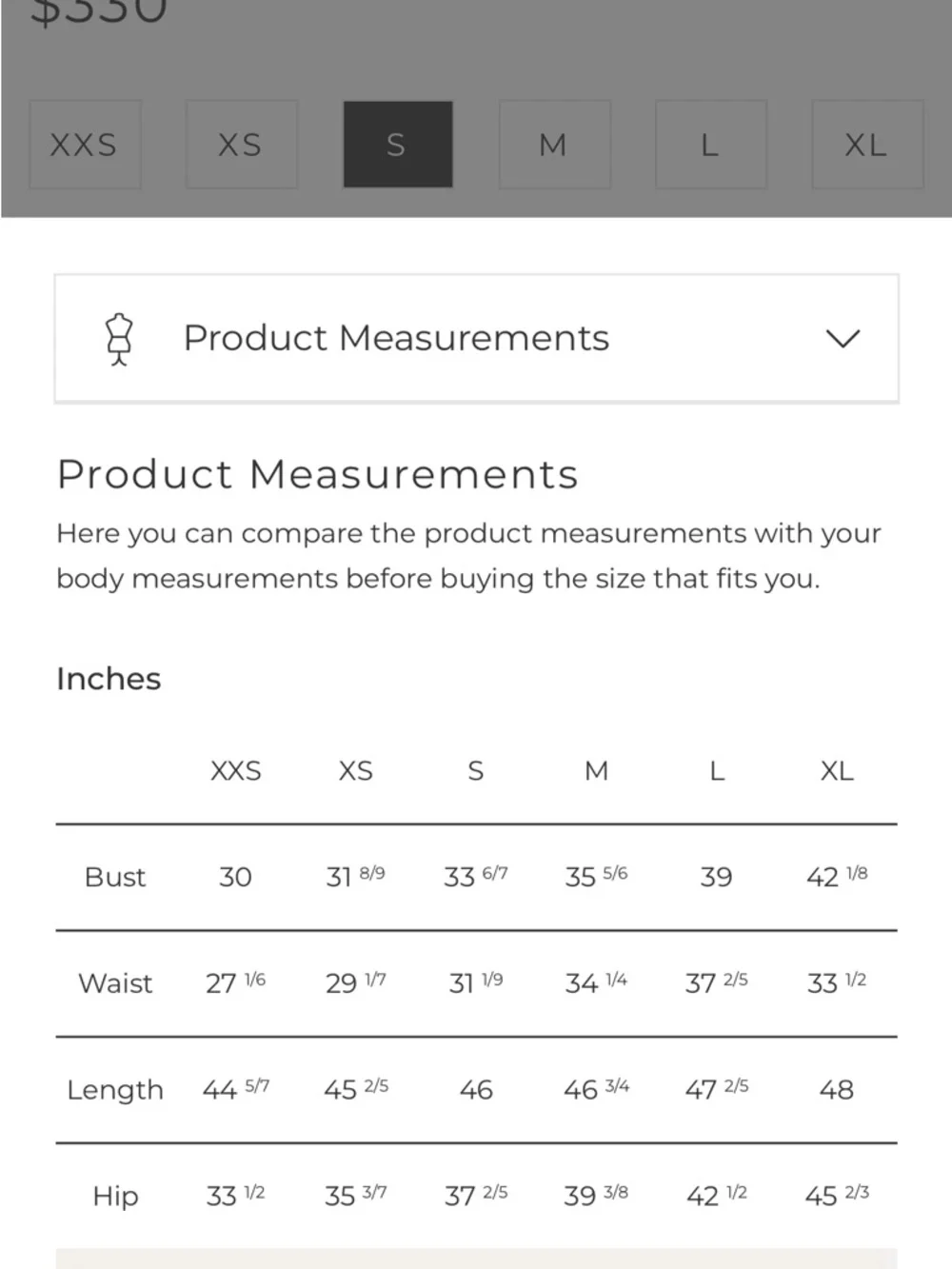Select the M column header in table
Image resolution: width=952 pixels, height=1269 pixels.
(x=596, y=770)
